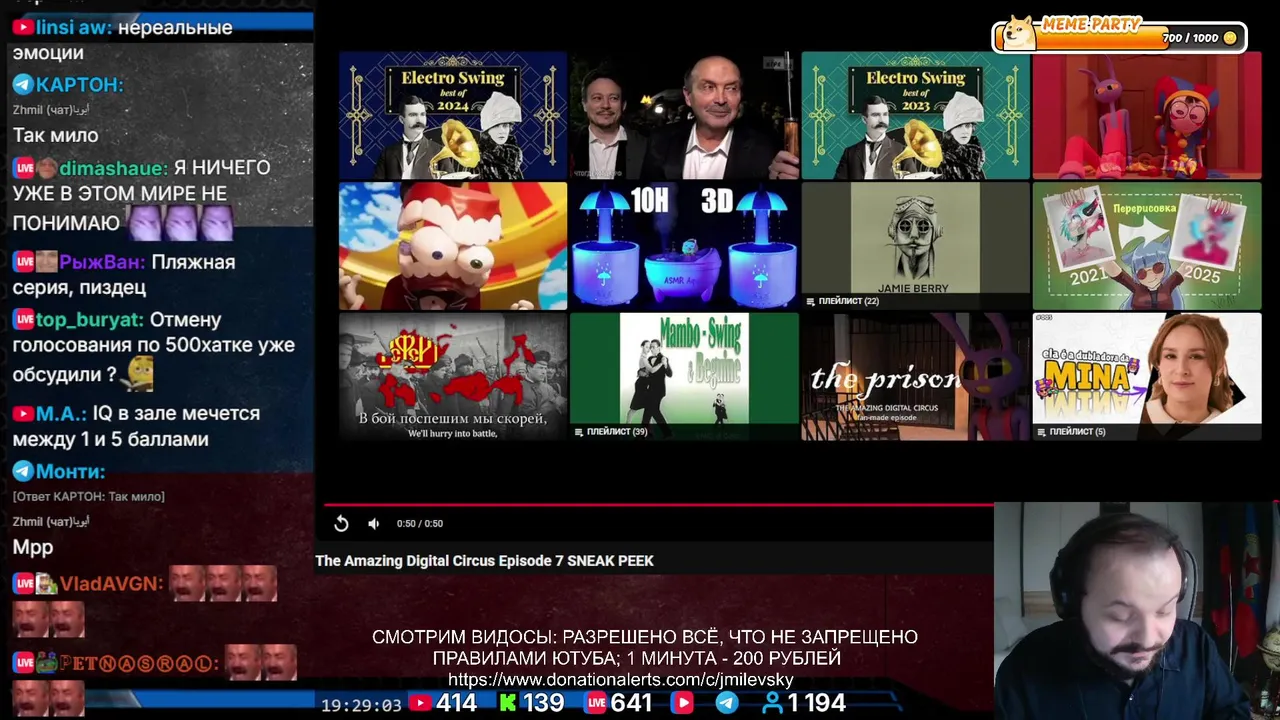This screenshot has height=720, width=1280.
Task: Click the ПЛЕЙЛИСТ (5) label icon
Action: pos(1042,432)
